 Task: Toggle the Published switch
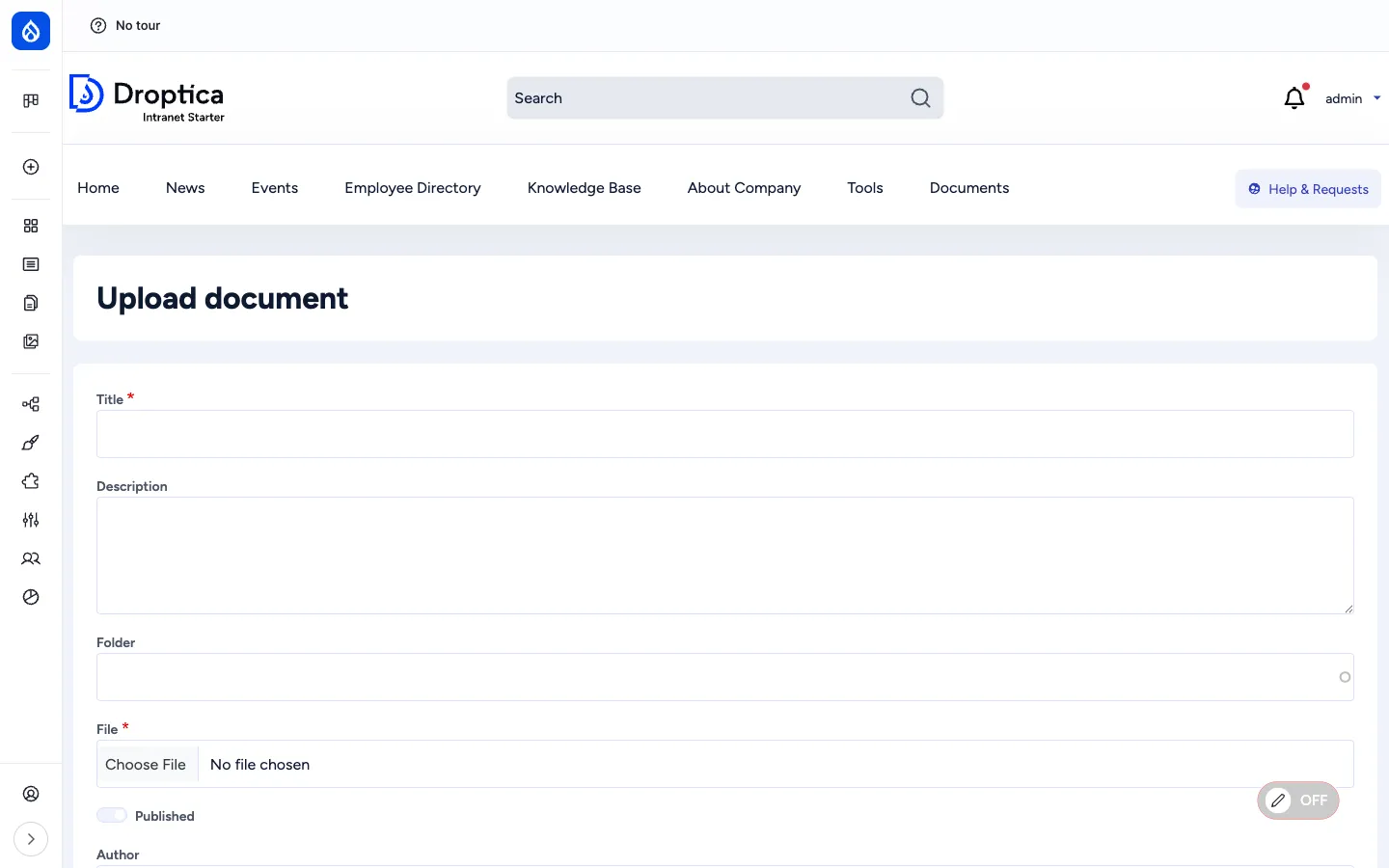[112, 816]
